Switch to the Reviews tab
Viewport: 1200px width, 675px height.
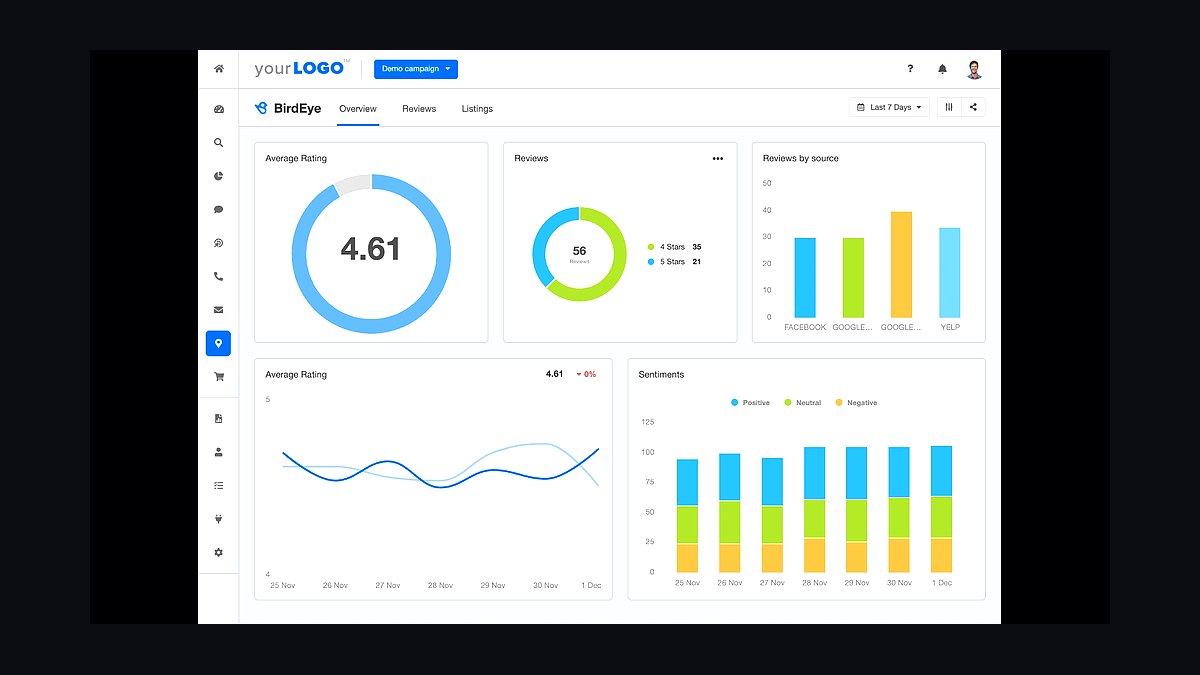[x=419, y=108]
